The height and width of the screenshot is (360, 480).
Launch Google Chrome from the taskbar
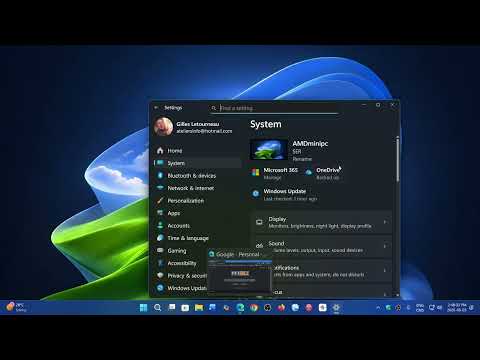coord(254,307)
